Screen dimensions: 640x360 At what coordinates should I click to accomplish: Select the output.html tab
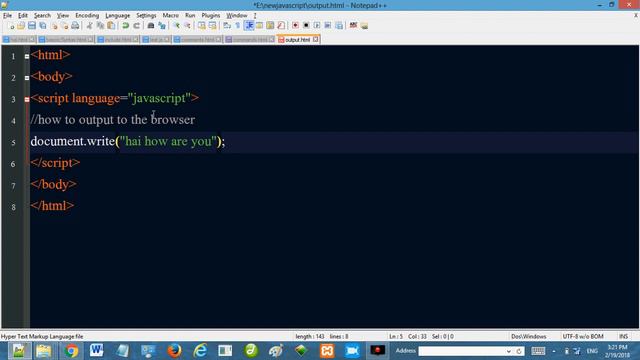pyautogui.click(x=298, y=40)
